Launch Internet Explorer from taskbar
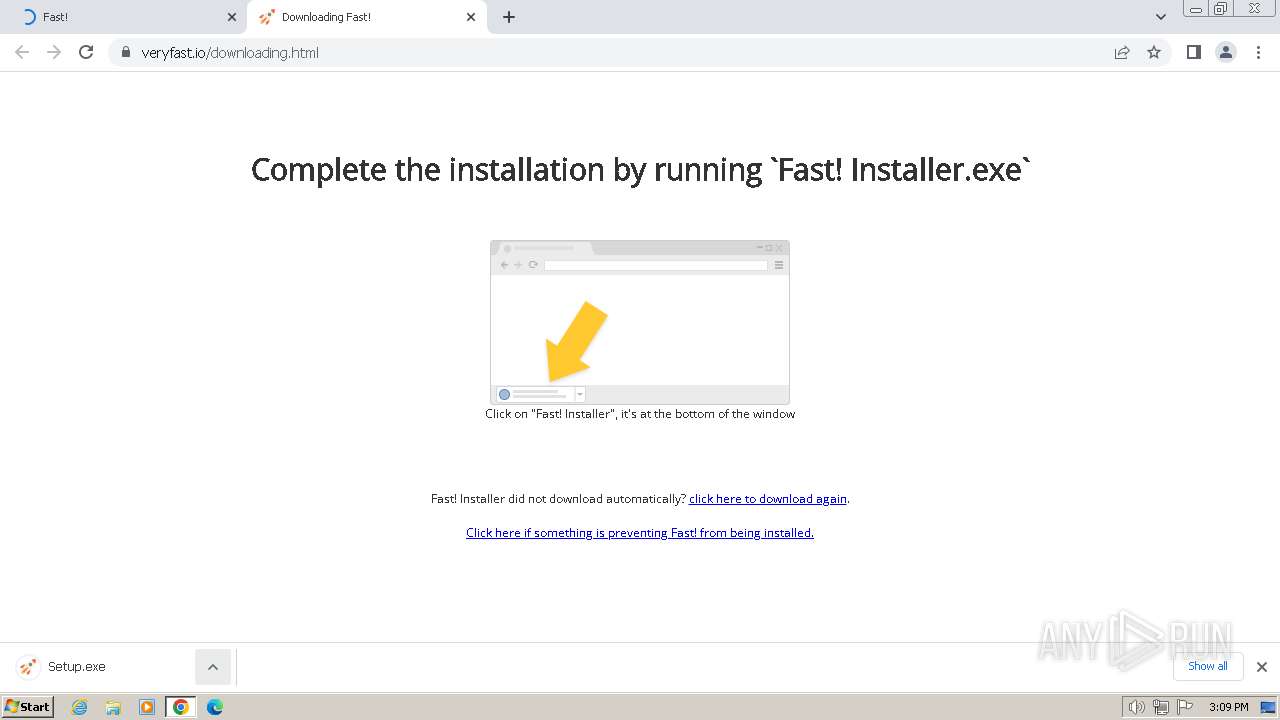 tap(80, 707)
